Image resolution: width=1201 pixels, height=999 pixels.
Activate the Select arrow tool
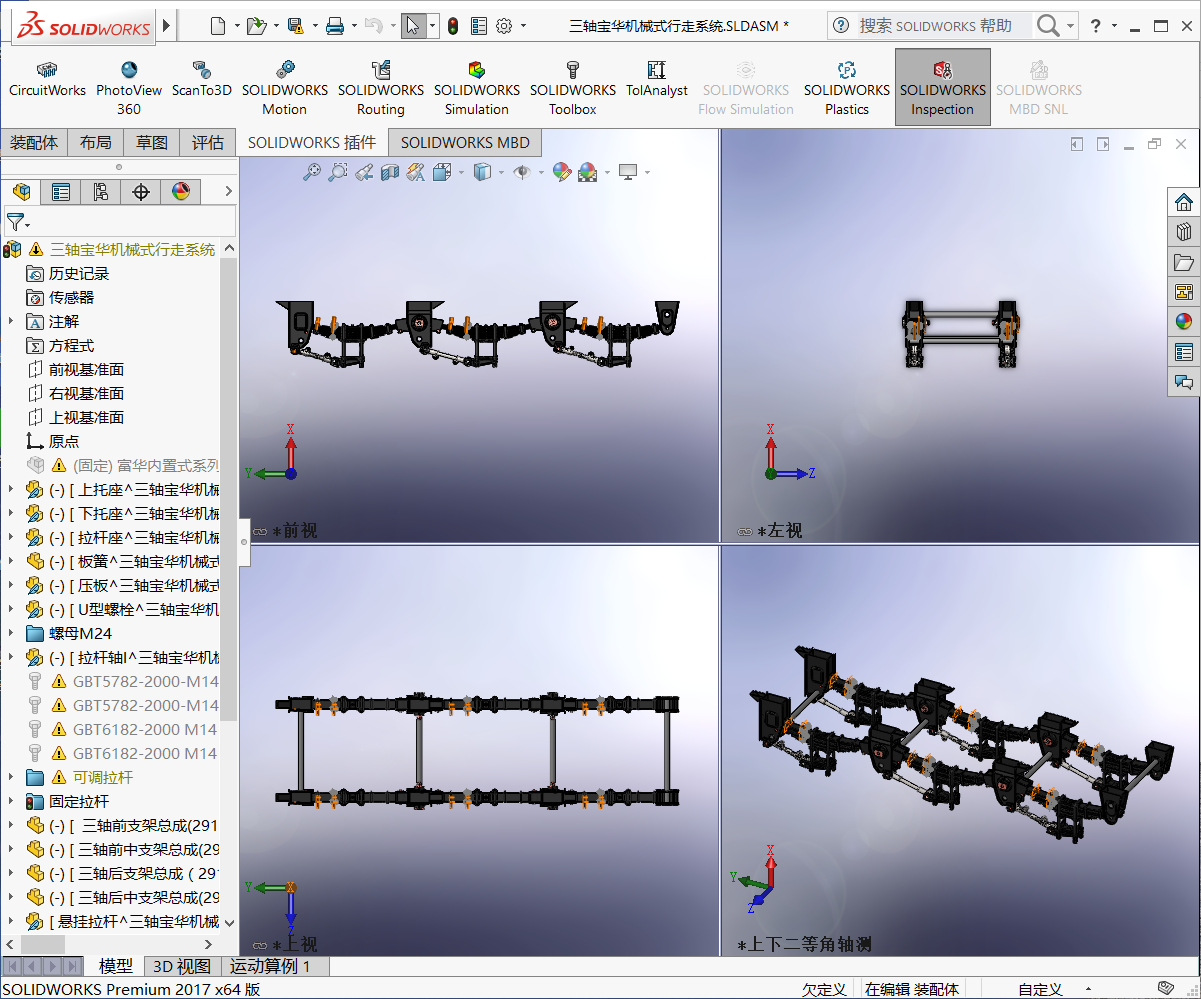pyautogui.click(x=413, y=26)
